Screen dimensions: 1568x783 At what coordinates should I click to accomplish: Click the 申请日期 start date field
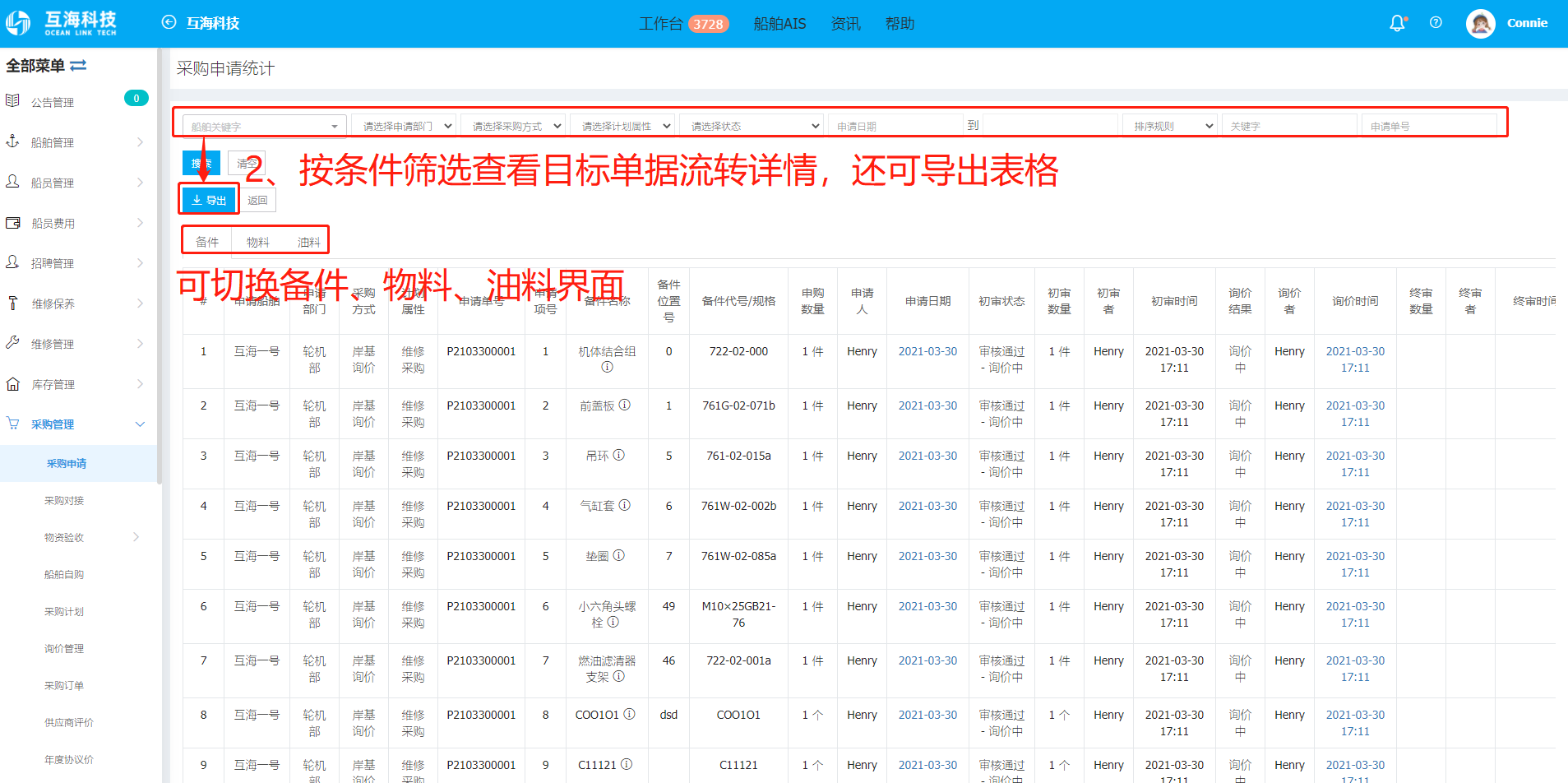[895, 126]
